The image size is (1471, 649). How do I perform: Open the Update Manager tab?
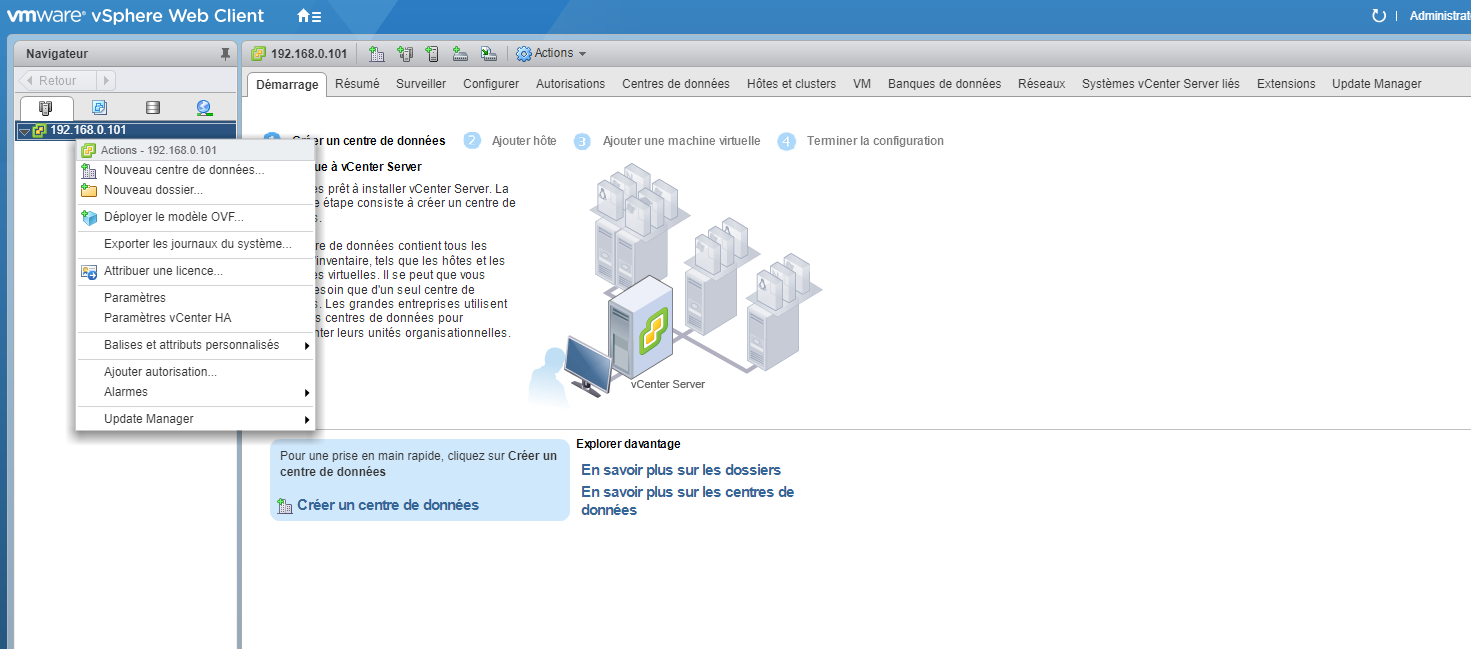(1376, 84)
